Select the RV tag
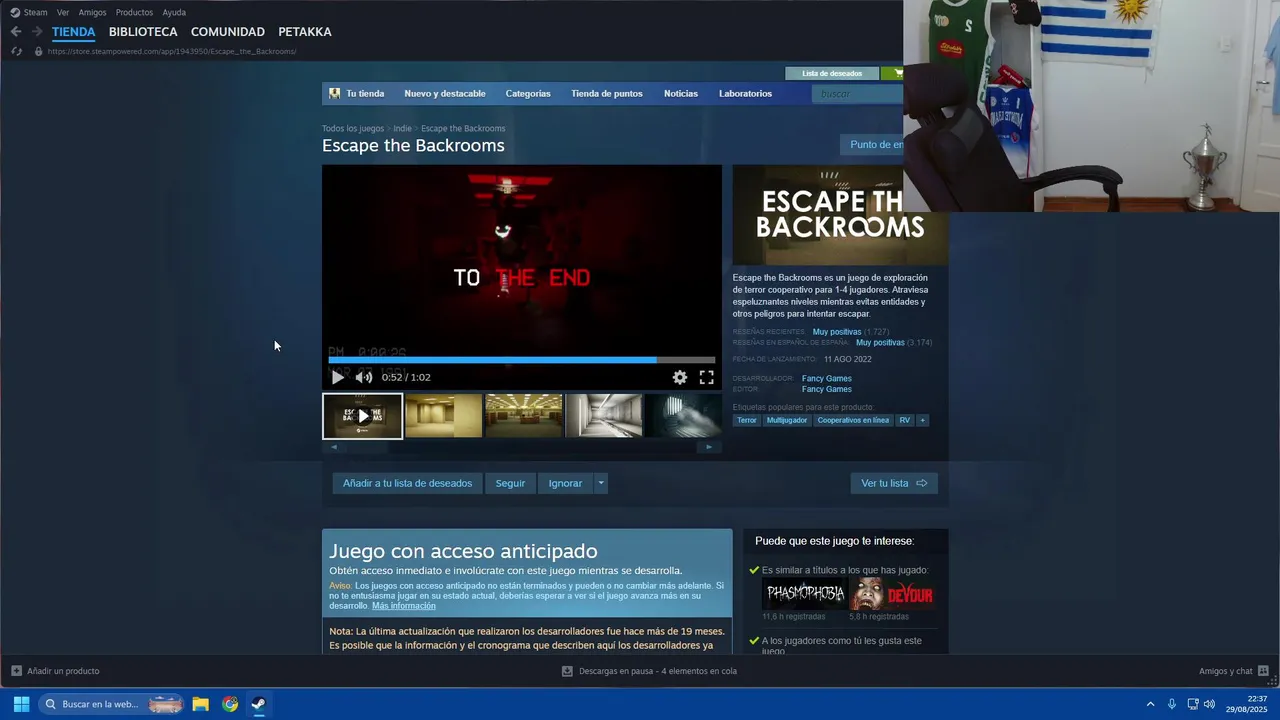The height and width of the screenshot is (720, 1280). (905, 420)
